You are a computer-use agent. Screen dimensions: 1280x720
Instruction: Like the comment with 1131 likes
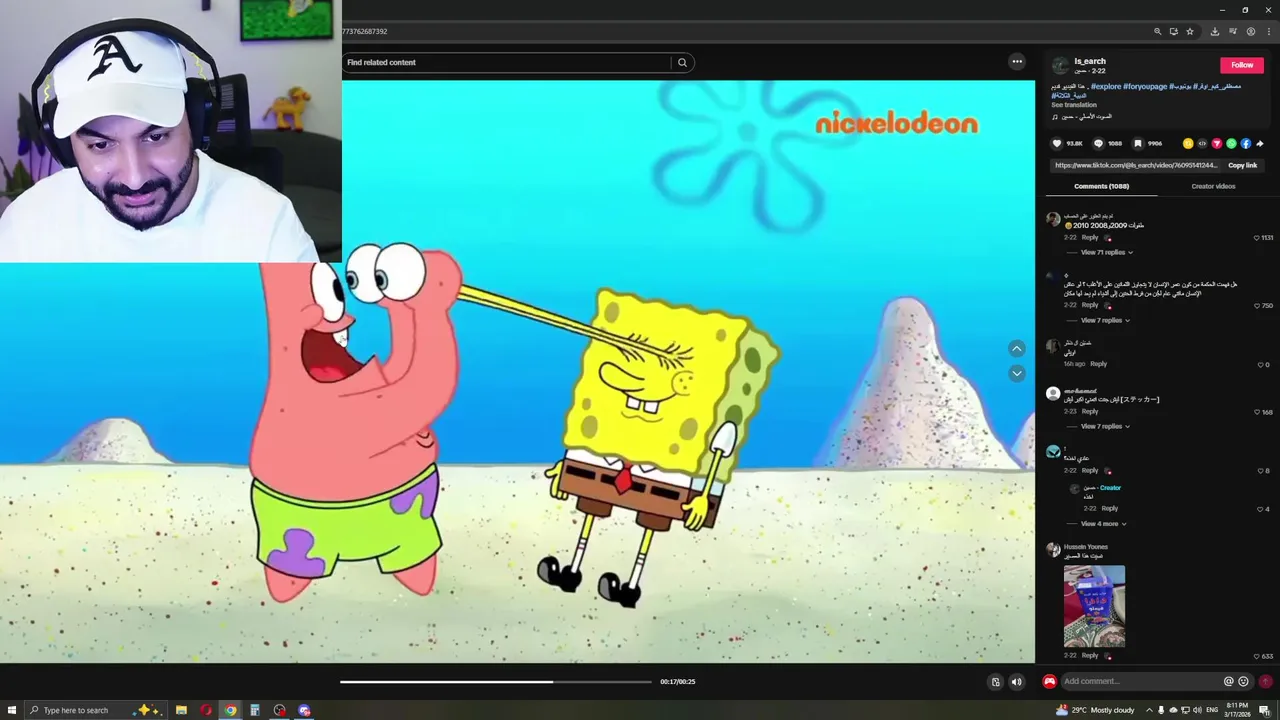click(x=1257, y=238)
